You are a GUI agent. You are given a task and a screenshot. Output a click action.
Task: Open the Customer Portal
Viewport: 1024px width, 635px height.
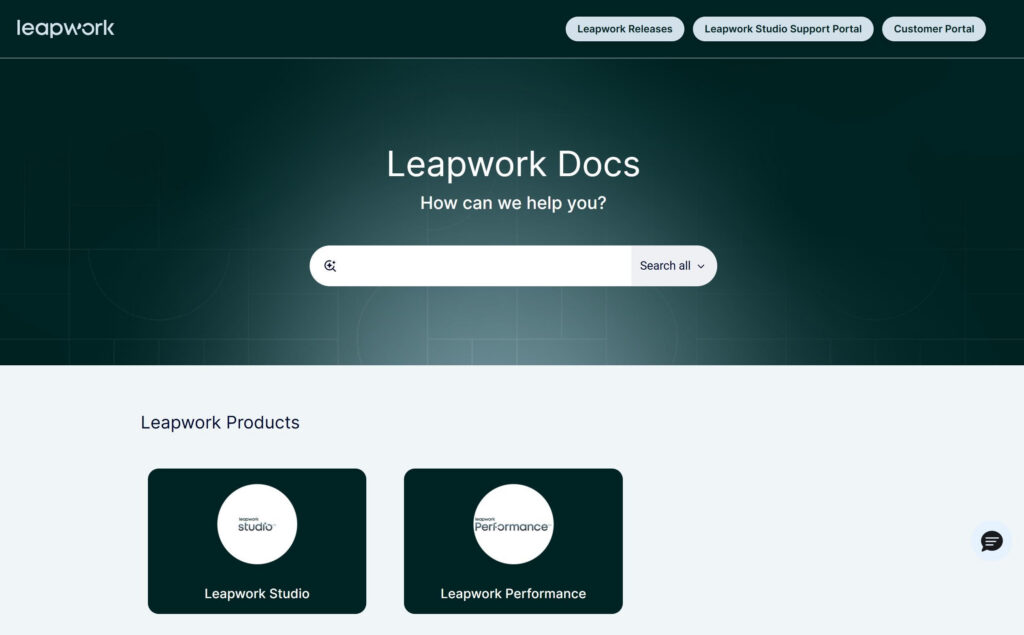coord(934,29)
